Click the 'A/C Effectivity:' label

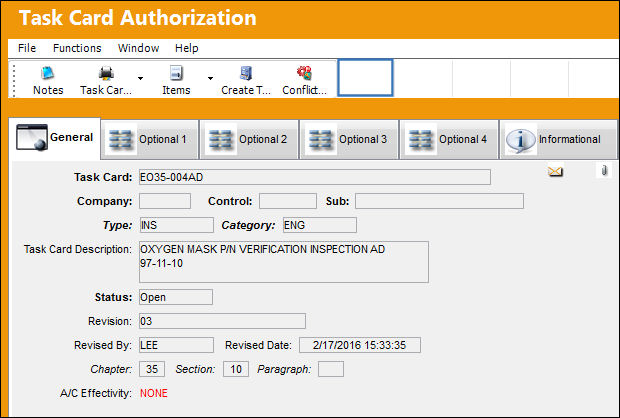coord(96,393)
